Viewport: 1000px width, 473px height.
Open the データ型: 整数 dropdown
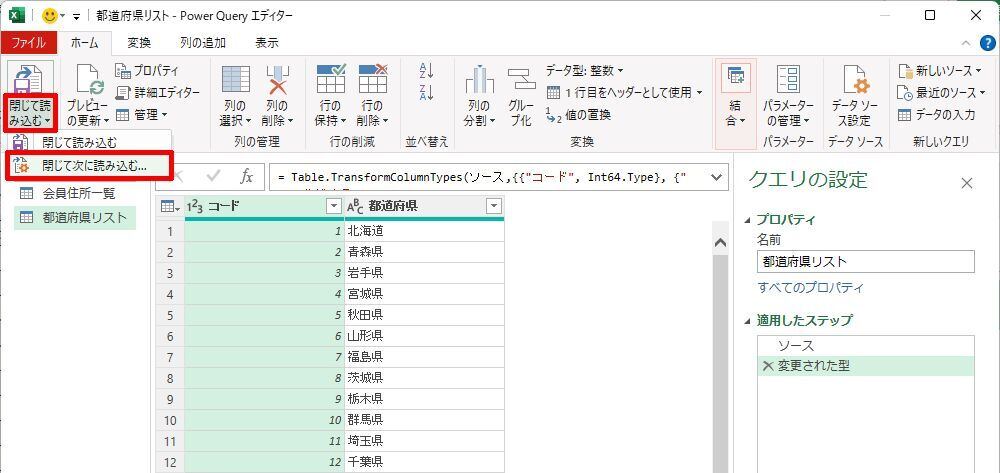pyautogui.click(x=585, y=70)
